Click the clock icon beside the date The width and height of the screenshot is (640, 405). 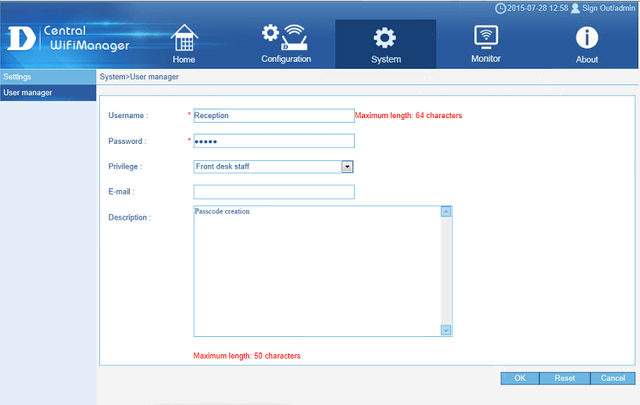click(500, 7)
